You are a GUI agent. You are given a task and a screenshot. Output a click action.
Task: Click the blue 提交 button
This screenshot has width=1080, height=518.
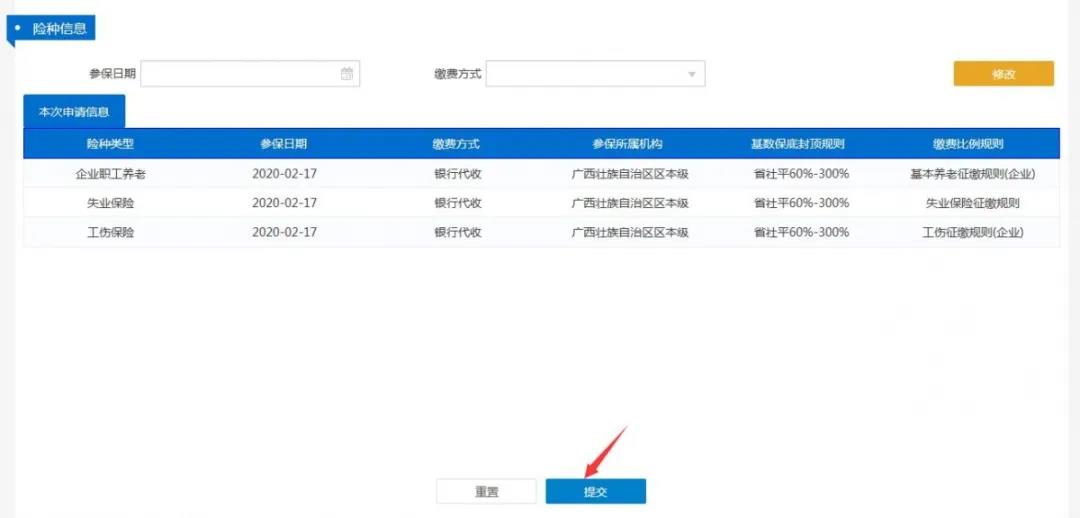(x=595, y=492)
